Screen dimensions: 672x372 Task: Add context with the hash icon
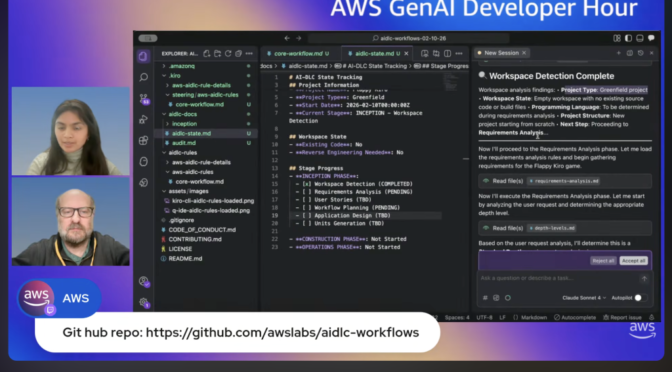point(485,298)
